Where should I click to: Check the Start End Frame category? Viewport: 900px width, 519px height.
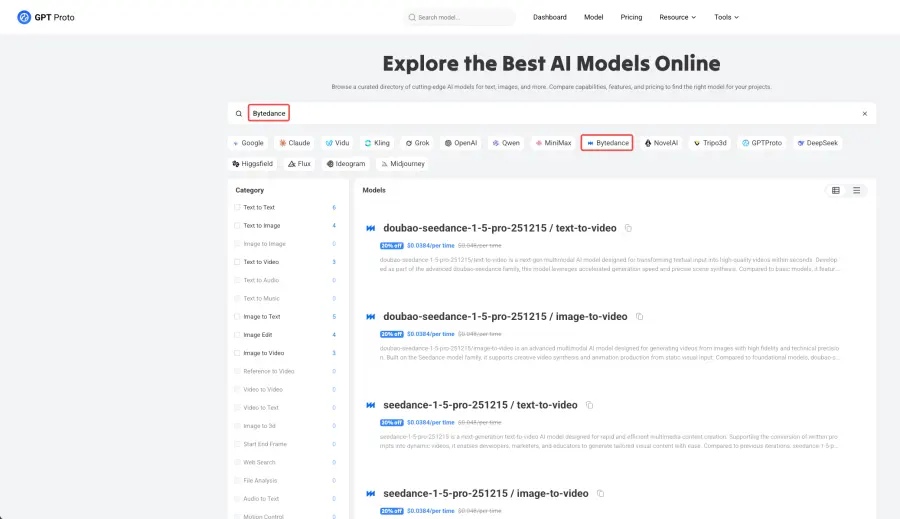coord(237,444)
